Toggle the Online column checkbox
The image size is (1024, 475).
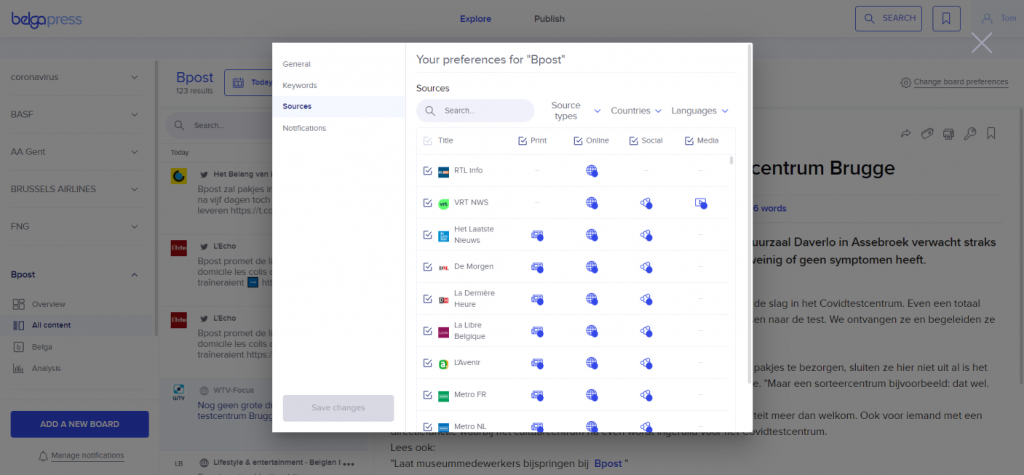pyautogui.click(x=578, y=140)
